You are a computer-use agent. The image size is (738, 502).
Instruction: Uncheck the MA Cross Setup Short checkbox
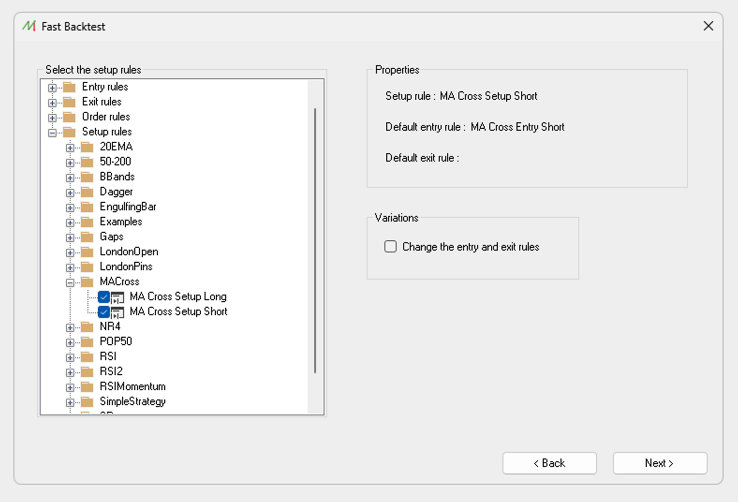[104, 312]
